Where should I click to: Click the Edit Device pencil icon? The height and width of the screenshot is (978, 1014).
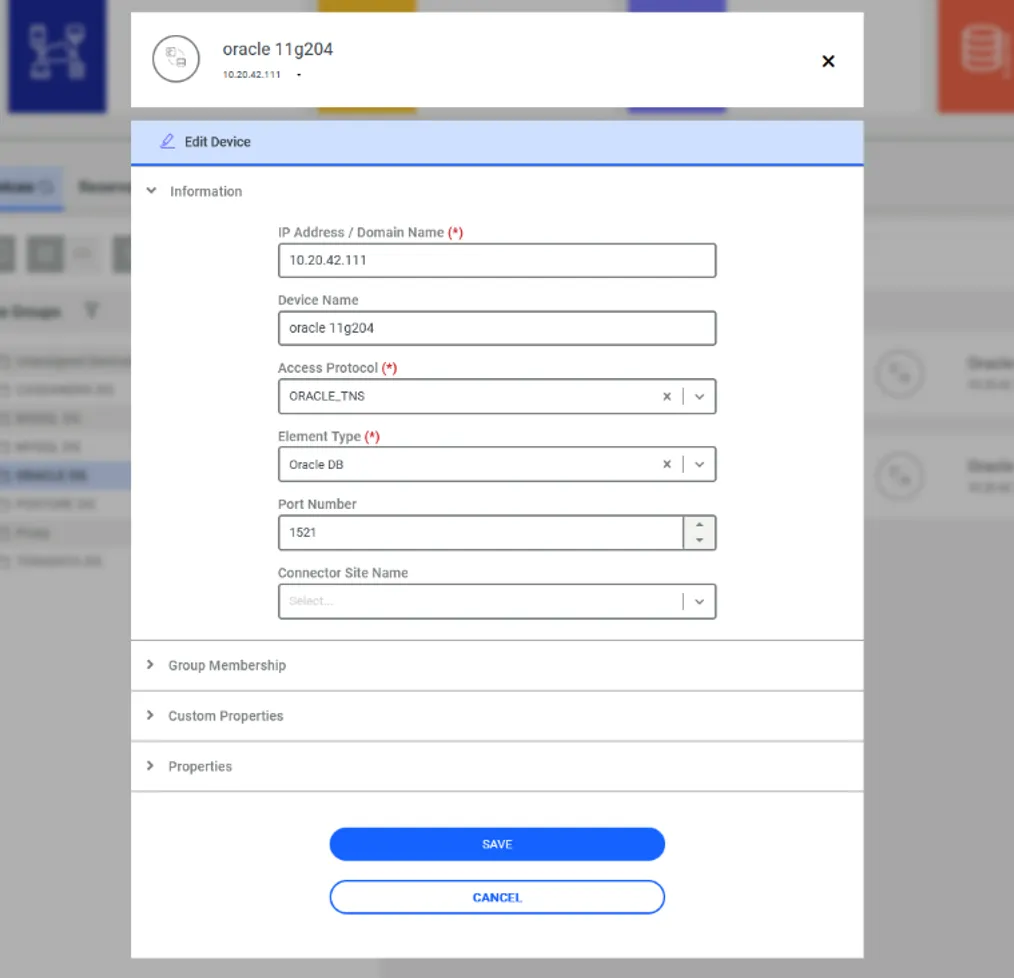[x=167, y=141]
